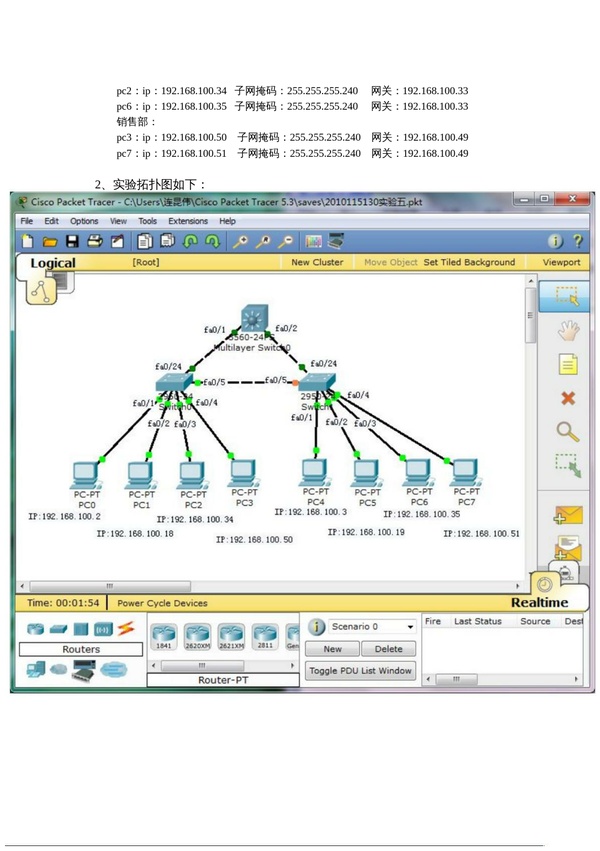600x851 pixels.
Task: Click the Multilayer Switch0 device
Action: pyautogui.click(x=252, y=319)
